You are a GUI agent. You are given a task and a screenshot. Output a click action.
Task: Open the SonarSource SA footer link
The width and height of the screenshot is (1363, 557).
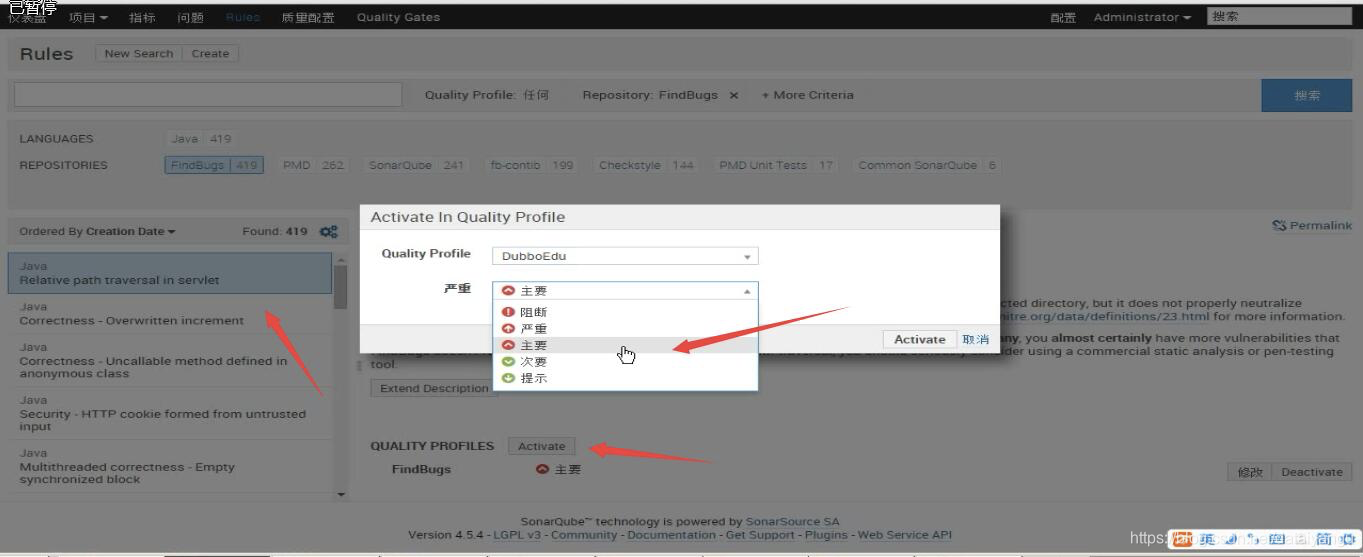(793, 521)
